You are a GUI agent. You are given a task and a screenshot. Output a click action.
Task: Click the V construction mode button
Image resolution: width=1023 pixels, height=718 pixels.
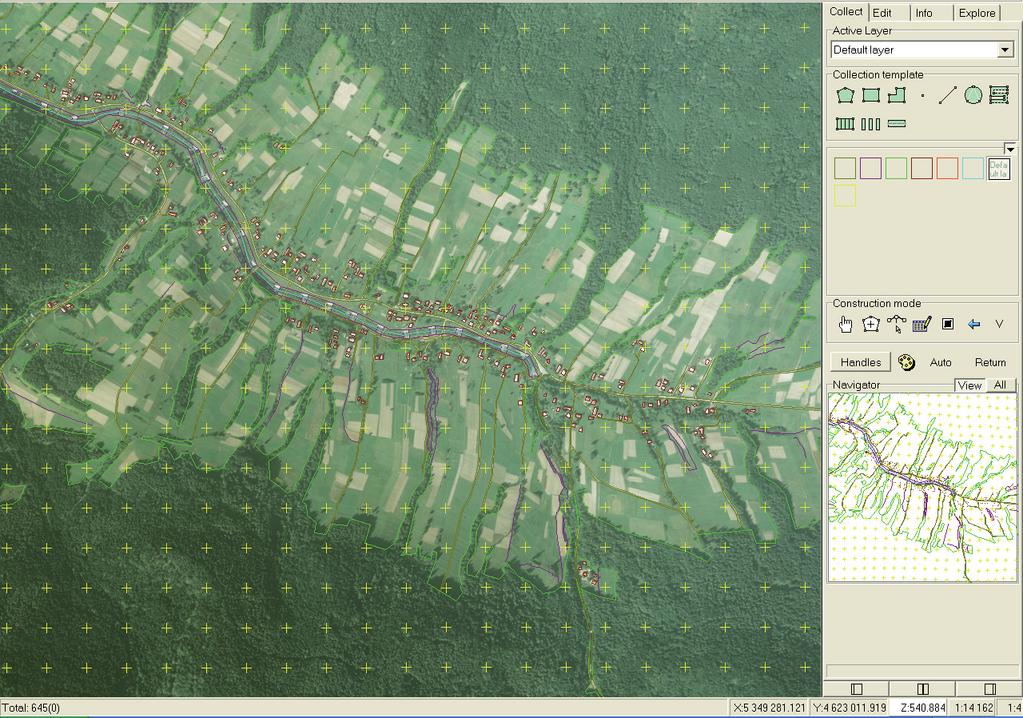999,324
